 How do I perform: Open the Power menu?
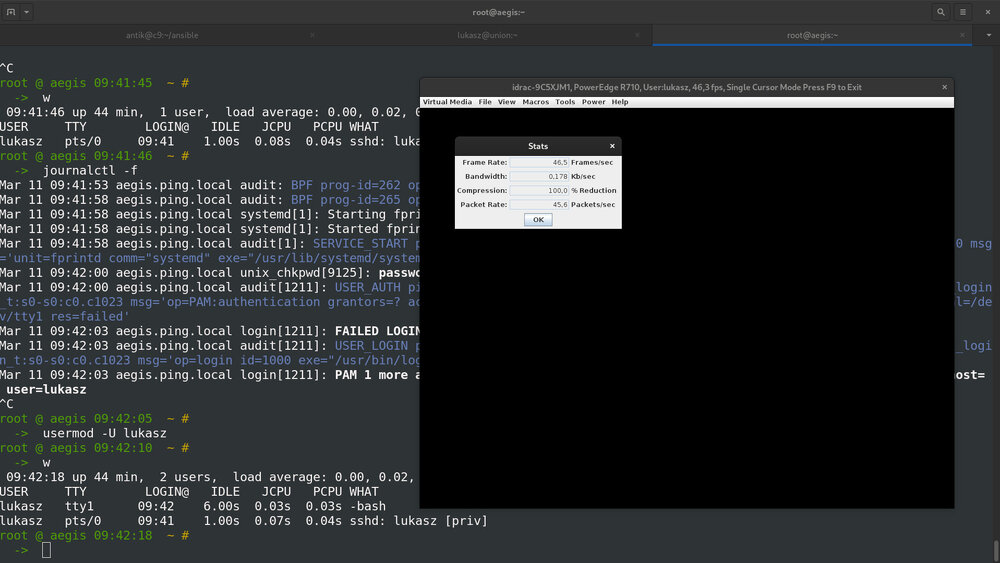pos(593,102)
